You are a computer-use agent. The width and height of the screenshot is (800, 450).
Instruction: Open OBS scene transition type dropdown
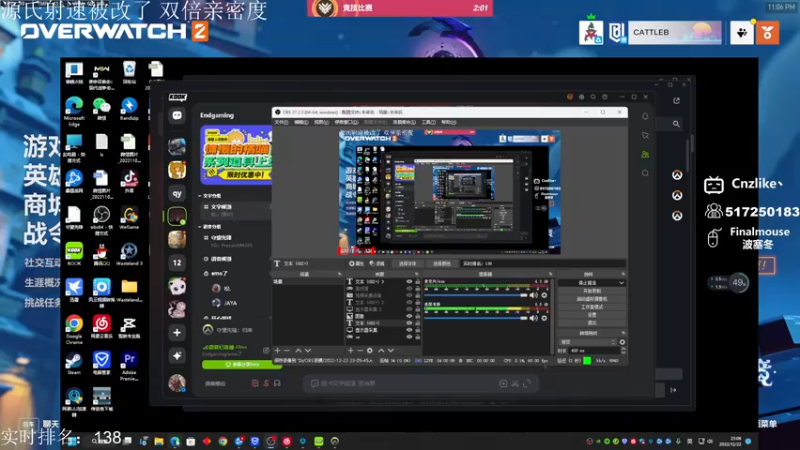(588, 342)
